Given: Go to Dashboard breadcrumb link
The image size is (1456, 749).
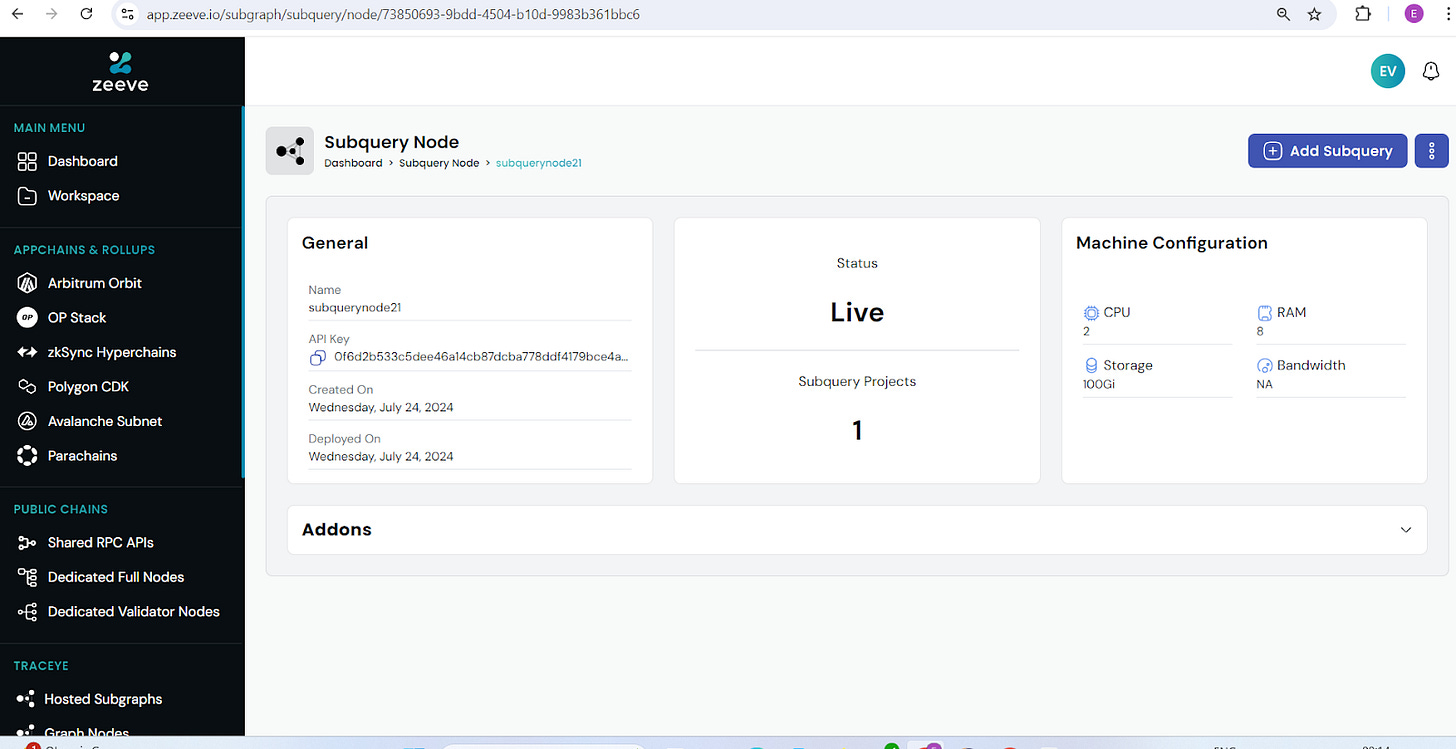Looking at the screenshot, I should pos(353,163).
